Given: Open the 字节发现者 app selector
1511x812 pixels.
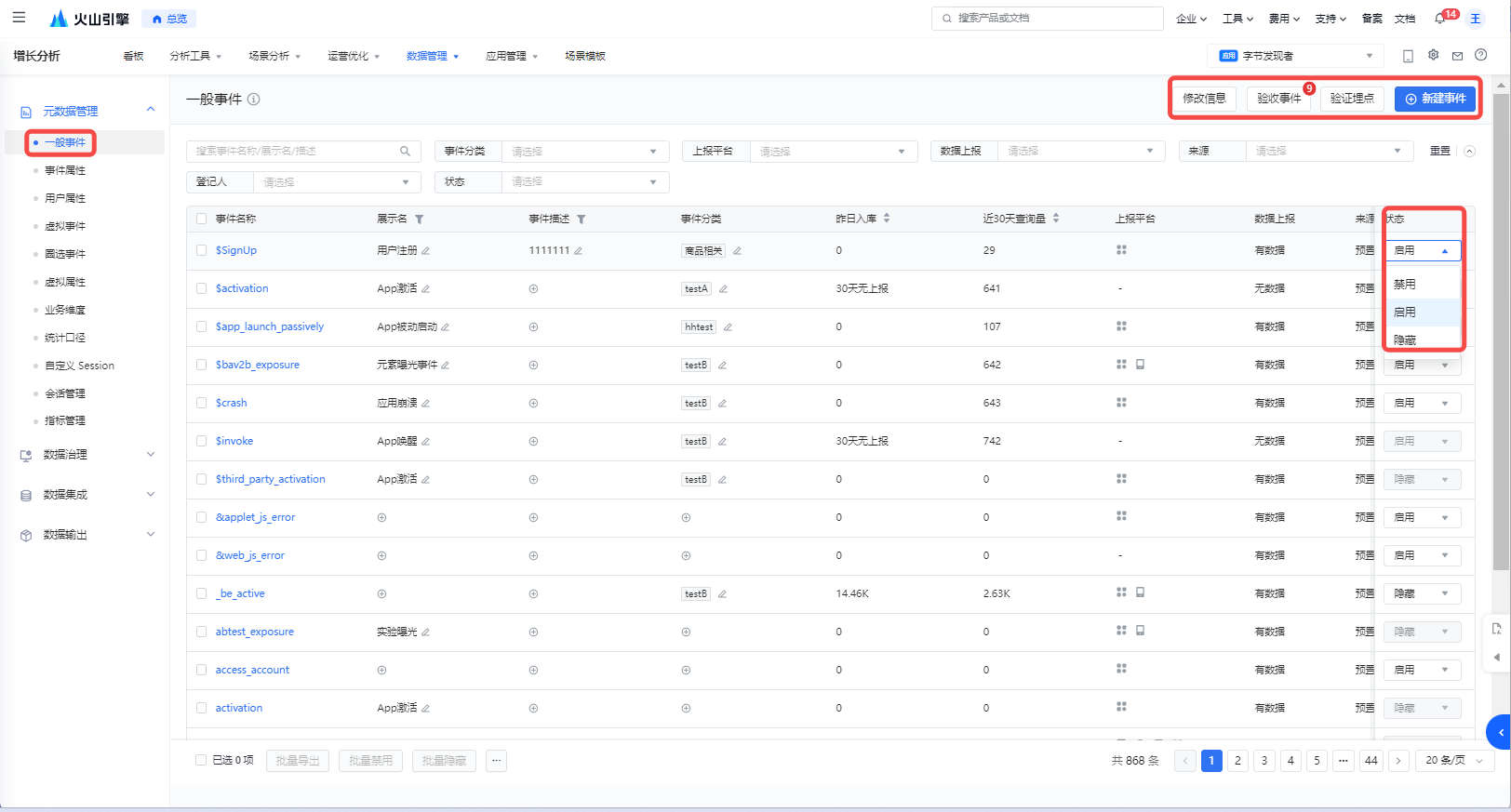Looking at the screenshot, I should pyautogui.click(x=1296, y=56).
